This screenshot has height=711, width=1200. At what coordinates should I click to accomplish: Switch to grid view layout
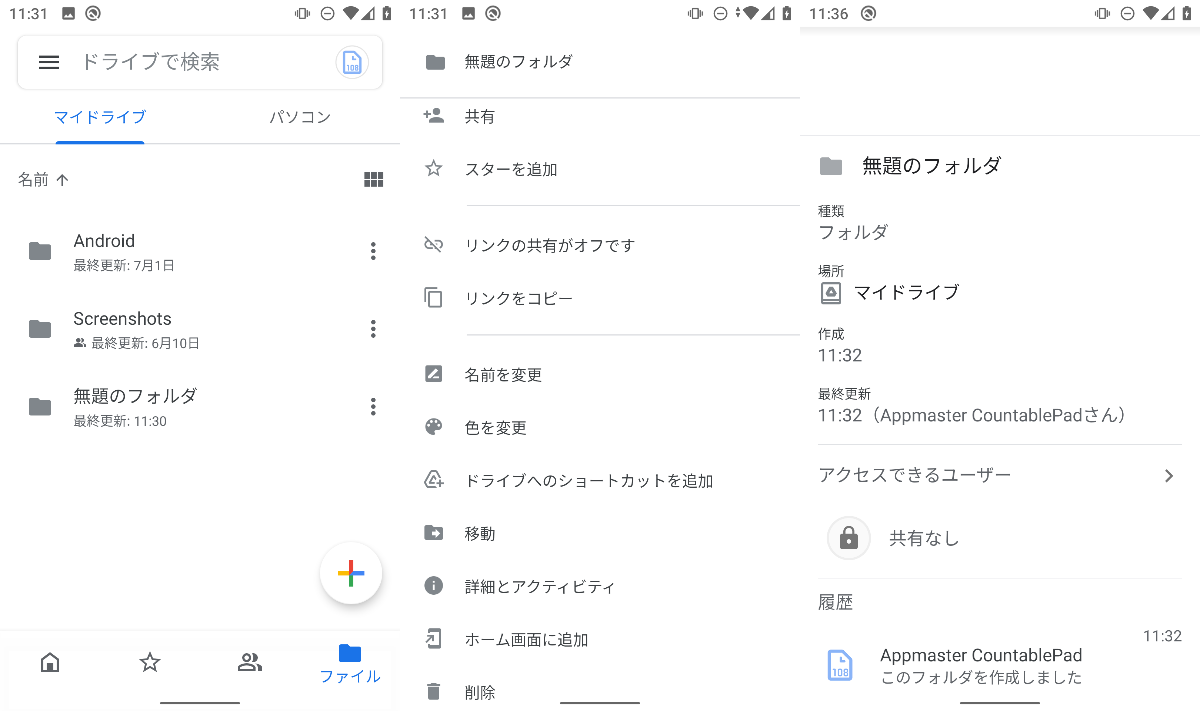(x=373, y=179)
